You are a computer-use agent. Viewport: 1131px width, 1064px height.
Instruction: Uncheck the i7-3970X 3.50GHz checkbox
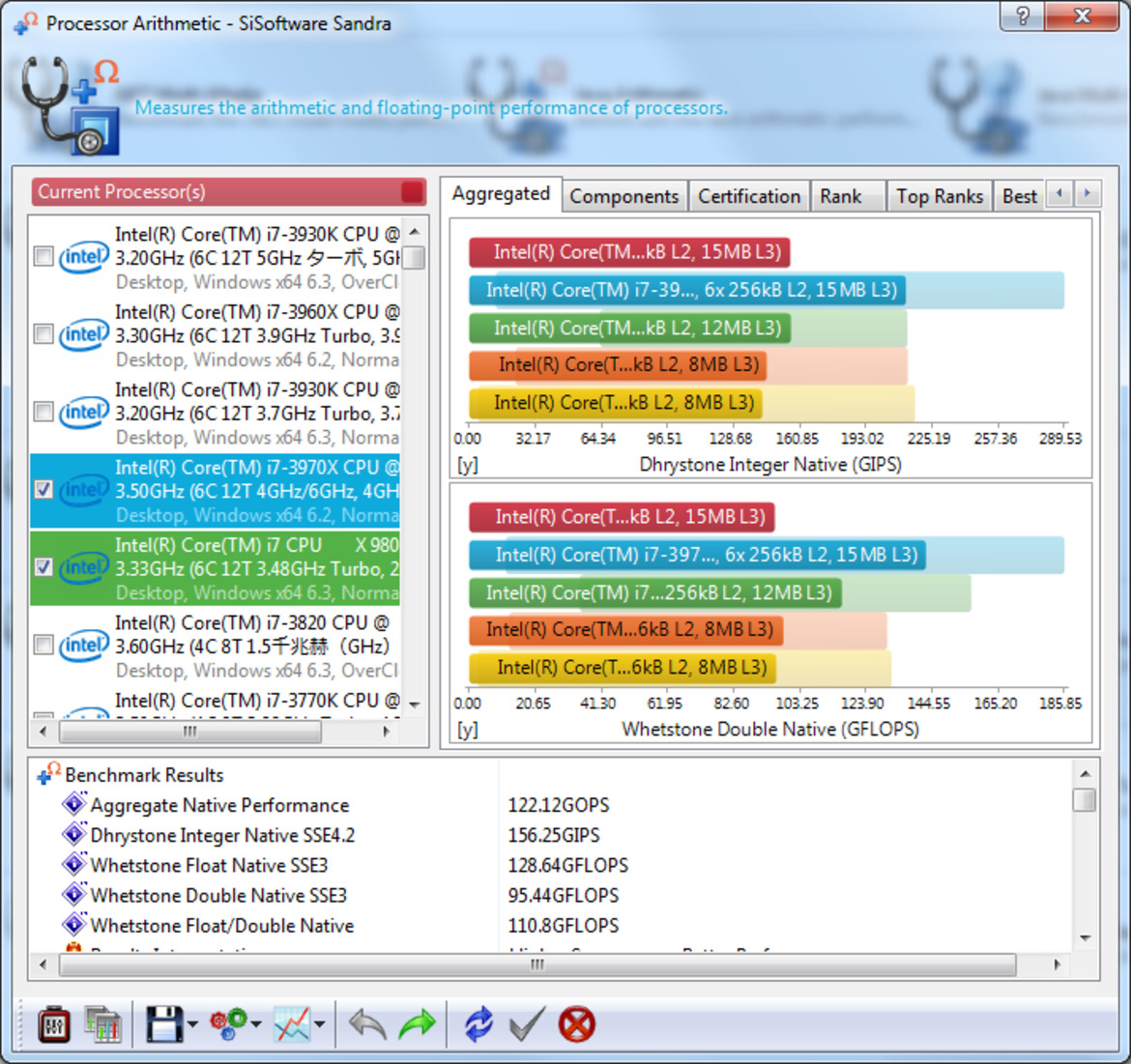pyautogui.click(x=44, y=490)
